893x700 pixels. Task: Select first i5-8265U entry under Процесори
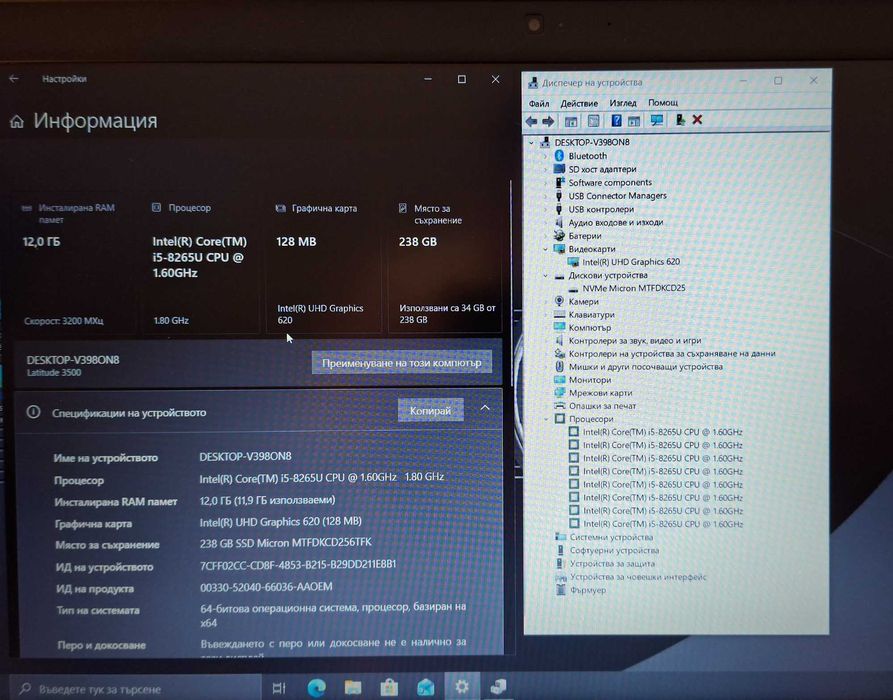tap(662, 432)
